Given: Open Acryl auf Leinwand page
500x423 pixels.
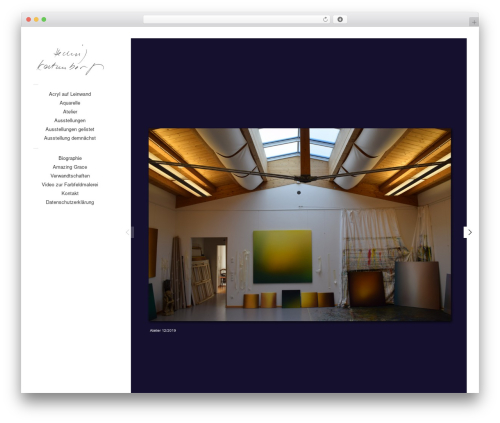Looking at the screenshot, I should coord(70,94).
